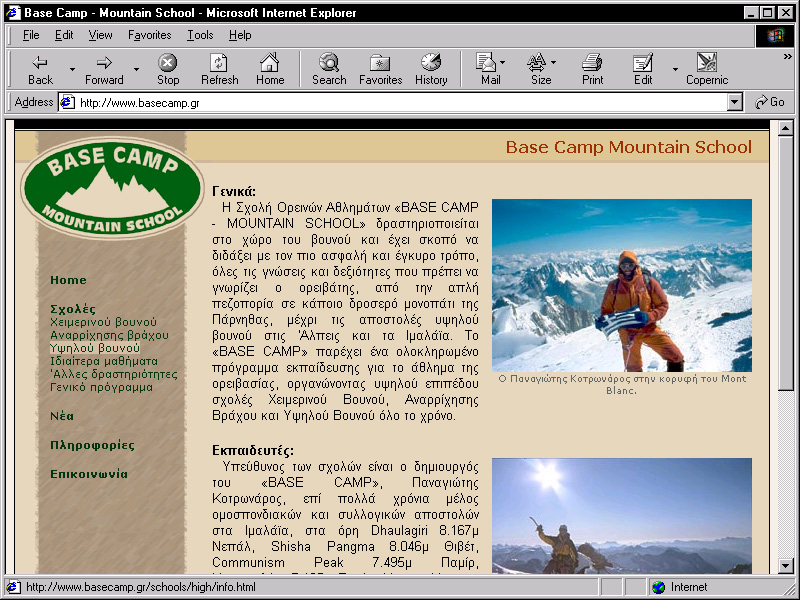The width and height of the screenshot is (800, 600).
Task: Open the Γενικό πρόγραμμα link
Action: (x=102, y=387)
